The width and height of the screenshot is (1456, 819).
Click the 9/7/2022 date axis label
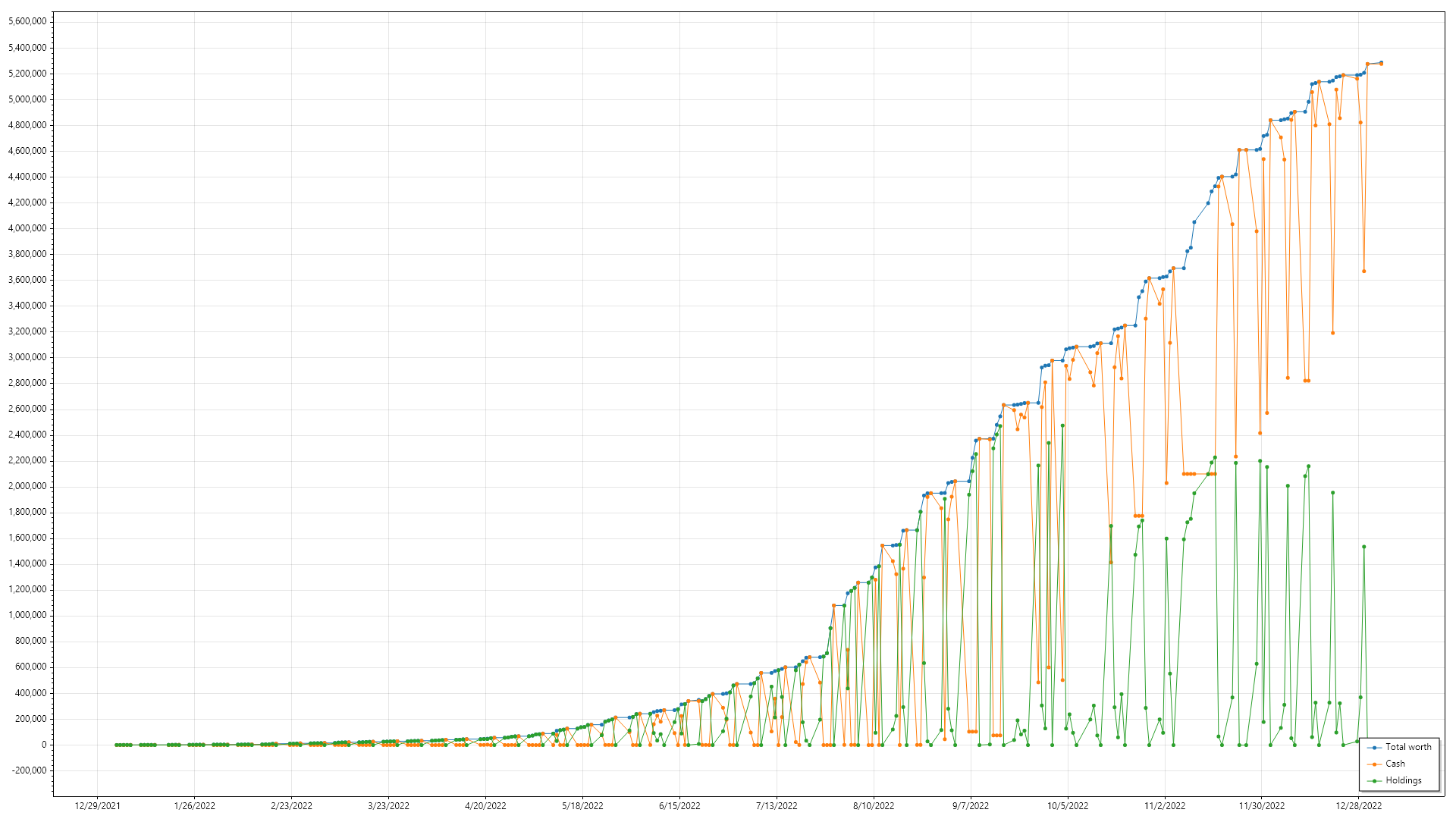971,806
